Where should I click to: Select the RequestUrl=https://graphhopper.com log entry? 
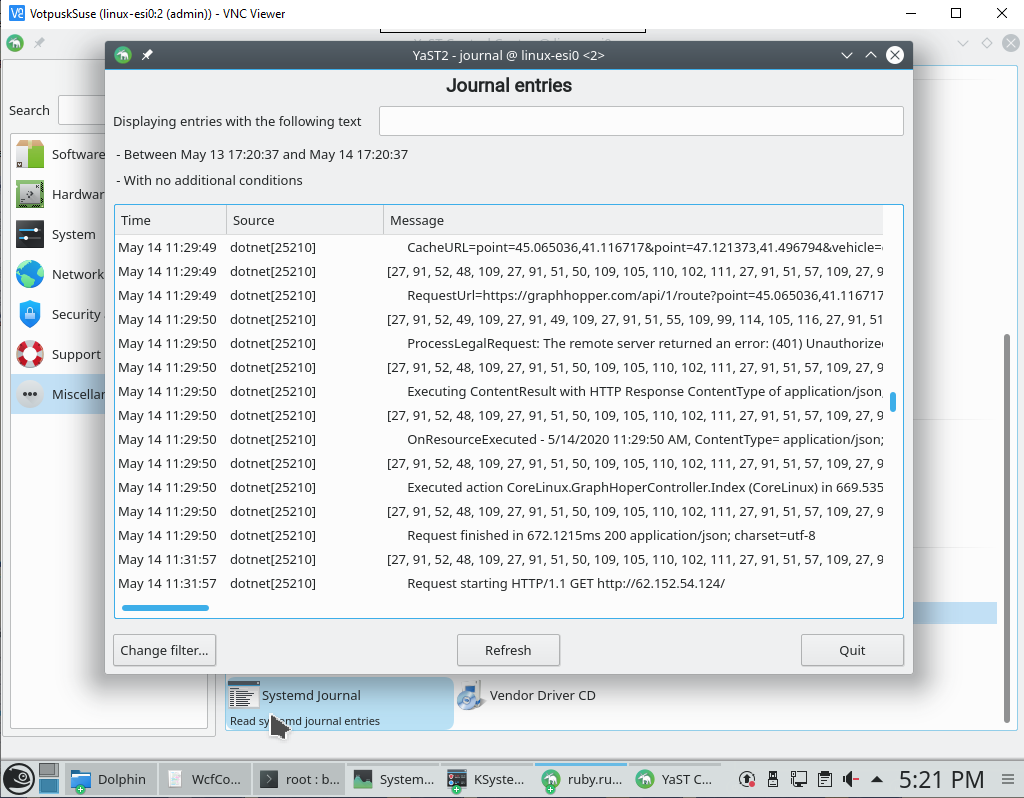[500, 296]
